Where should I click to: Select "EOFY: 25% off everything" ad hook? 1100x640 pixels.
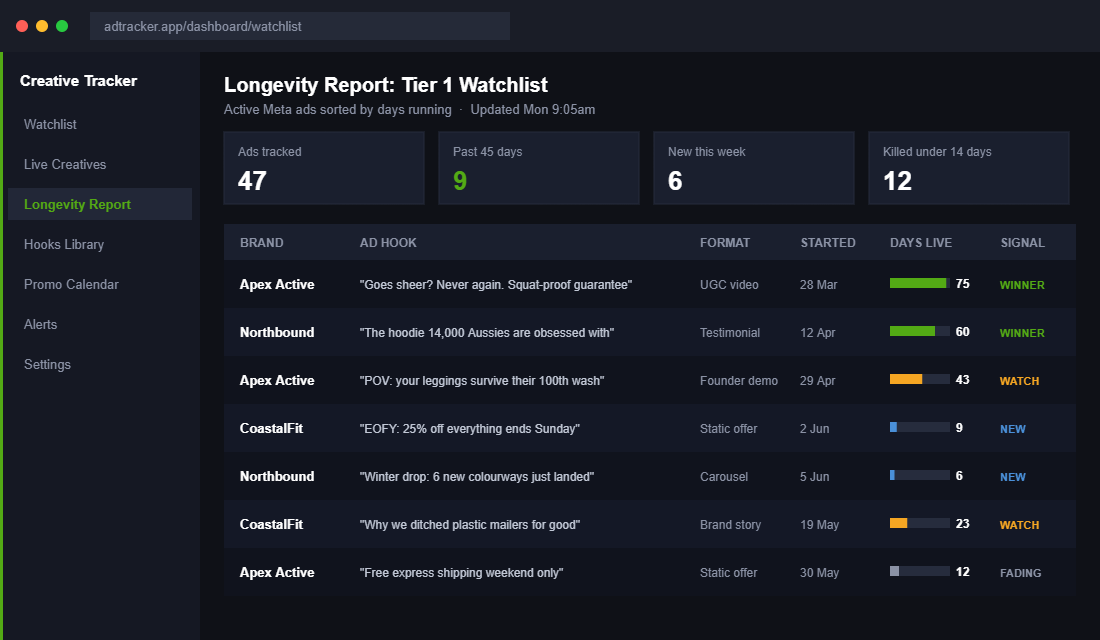point(470,429)
